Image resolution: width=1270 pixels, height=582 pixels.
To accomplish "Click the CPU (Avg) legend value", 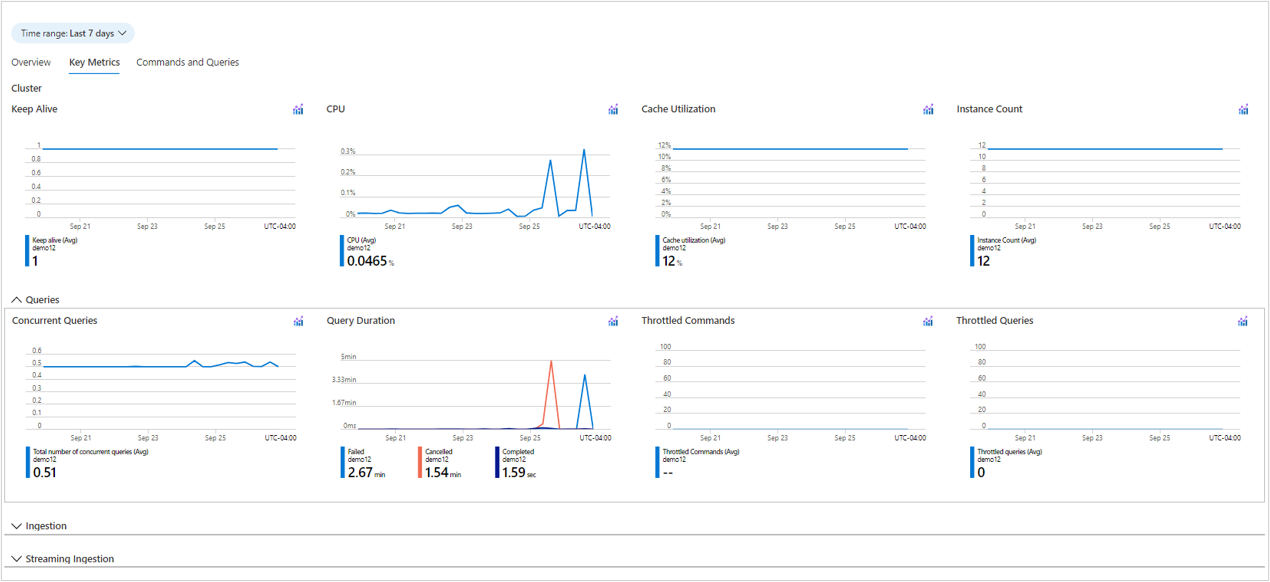I will tap(367, 260).
